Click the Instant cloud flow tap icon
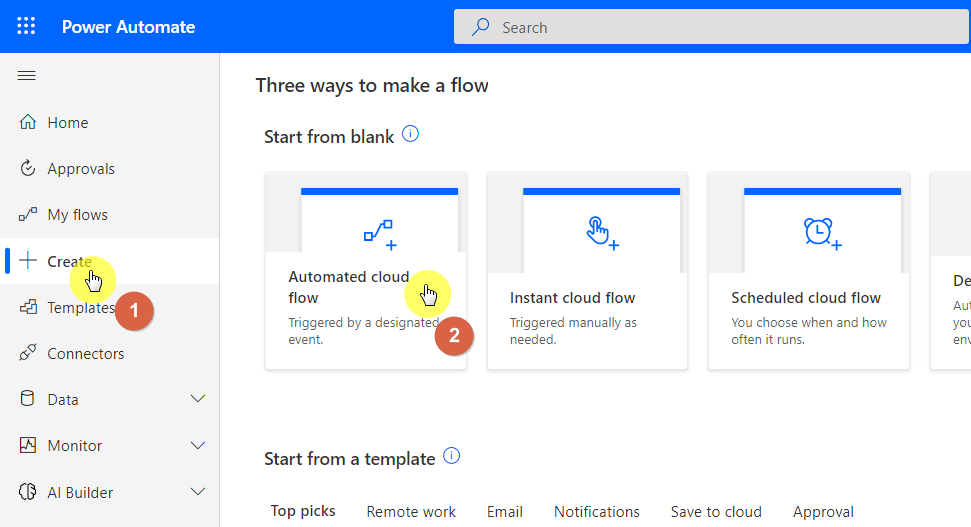Image resolution: width=971 pixels, height=527 pixels. click(602, 233)
